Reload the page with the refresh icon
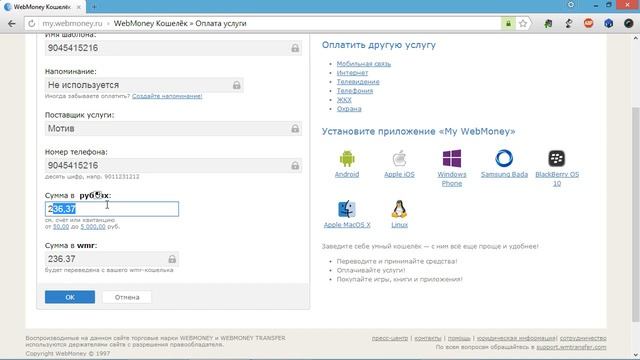640x360 pixels. pos(31,24)
